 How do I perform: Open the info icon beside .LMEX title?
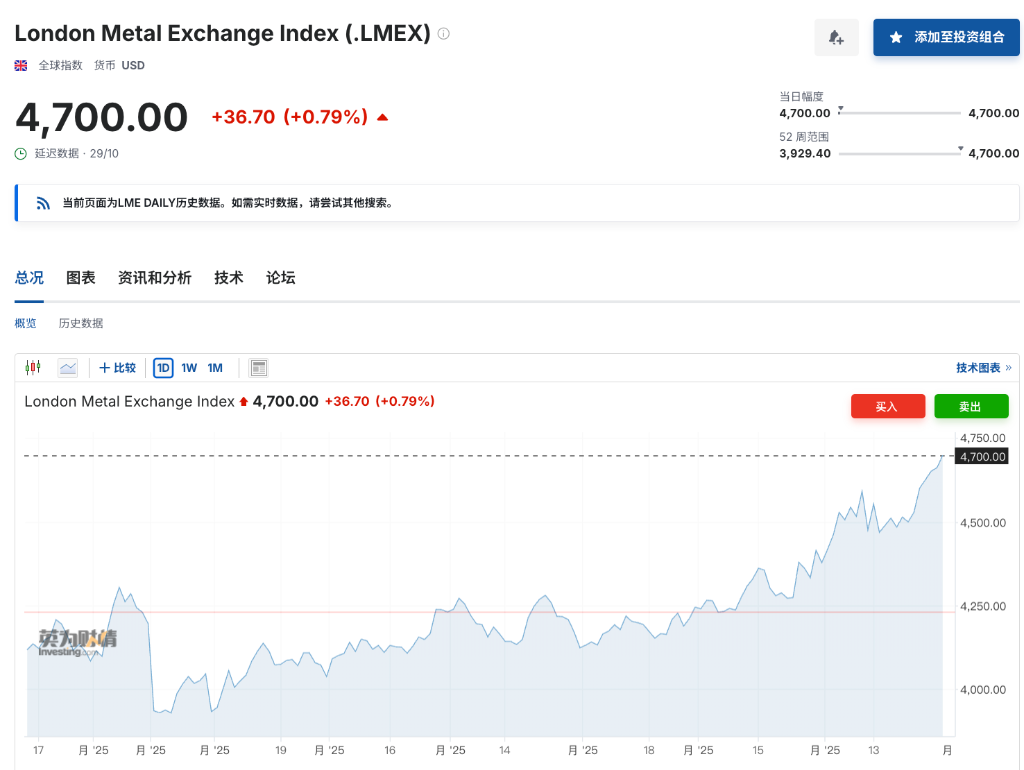(x=443, y=33)
